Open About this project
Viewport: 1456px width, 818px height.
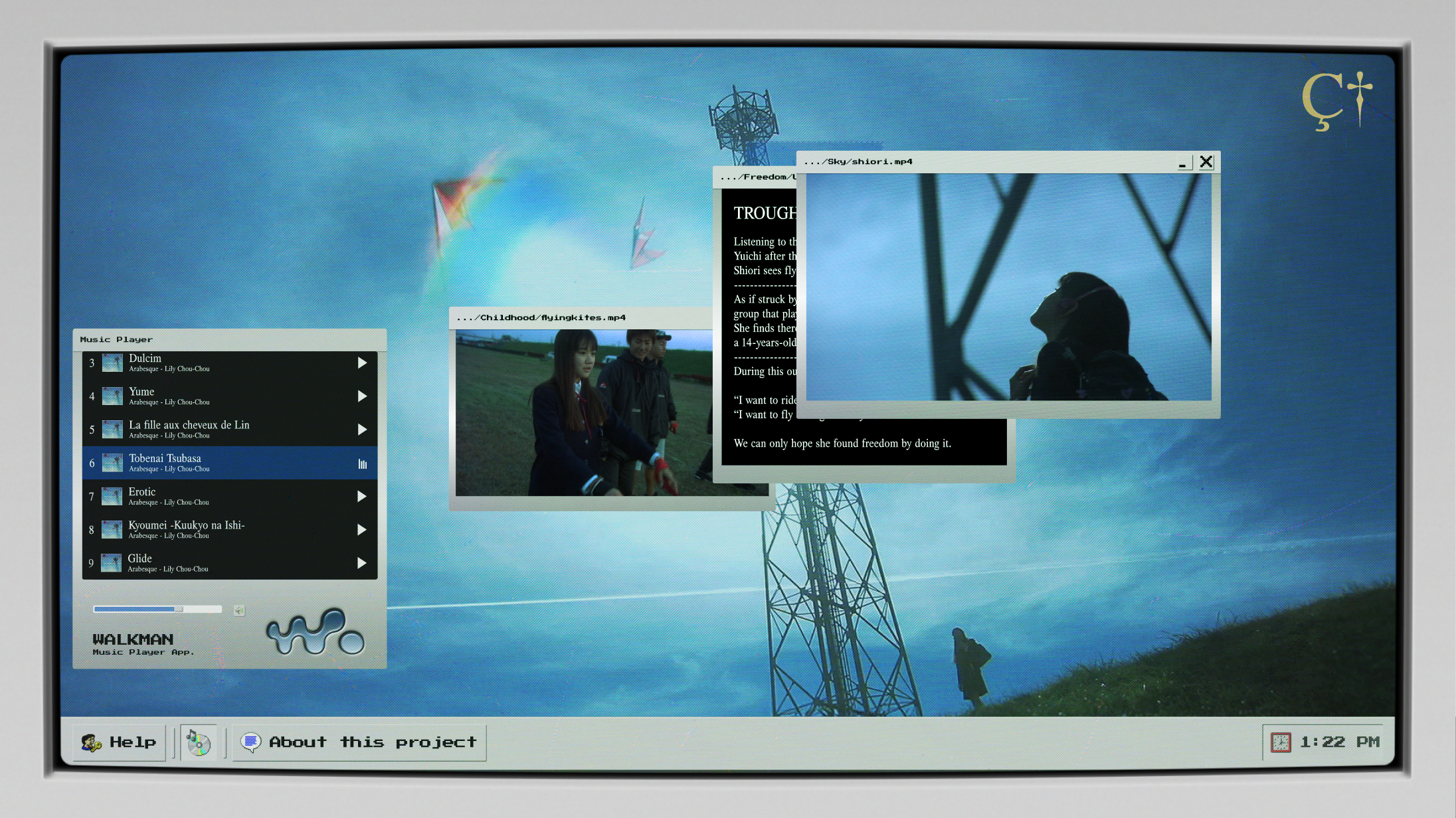(359, 742)
